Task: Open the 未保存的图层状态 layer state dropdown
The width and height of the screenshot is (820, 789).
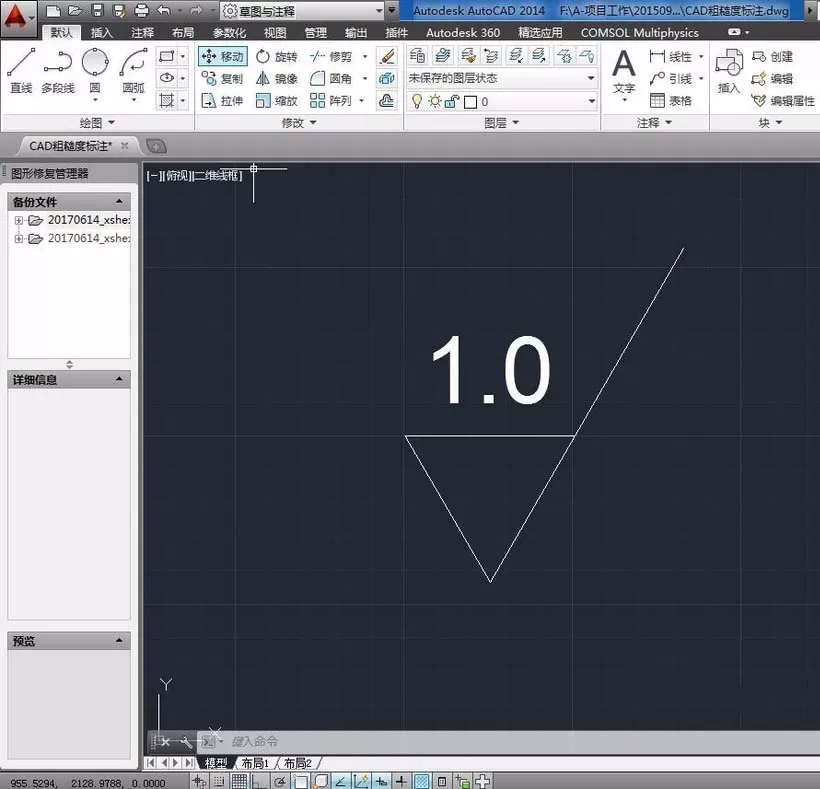Action: [x=501, y=78]
